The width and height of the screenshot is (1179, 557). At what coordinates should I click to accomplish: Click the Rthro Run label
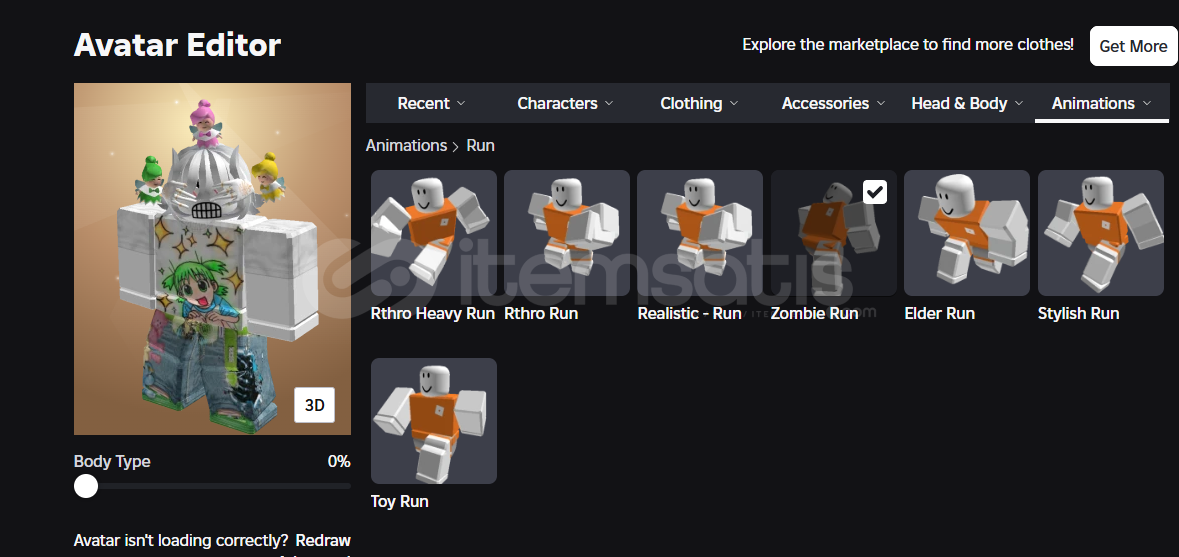point(541,313)
